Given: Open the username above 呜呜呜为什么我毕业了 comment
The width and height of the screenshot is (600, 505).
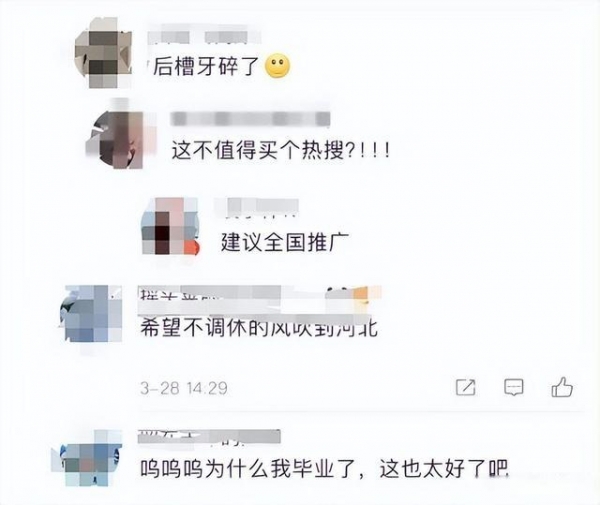Looking at the screenshot, I should (209, 437).
